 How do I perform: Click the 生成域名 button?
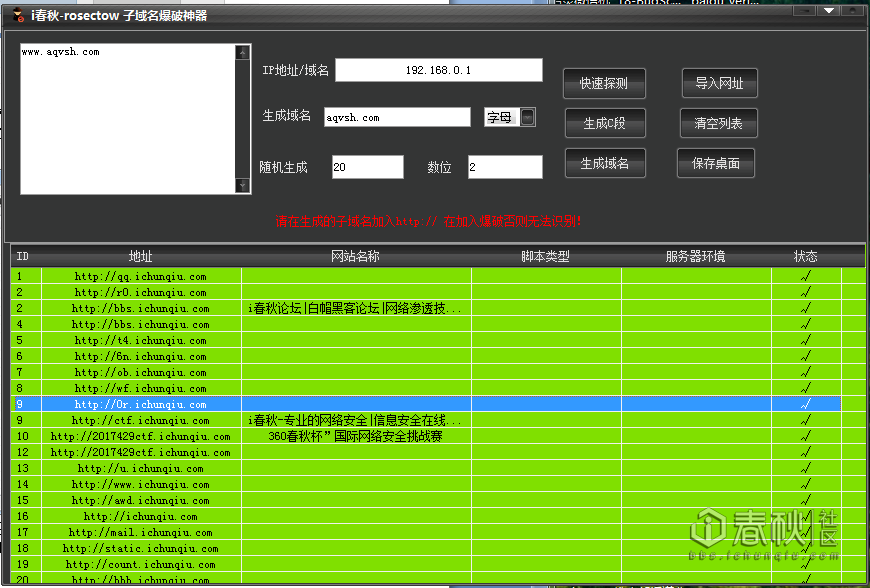tap(605, 163)
